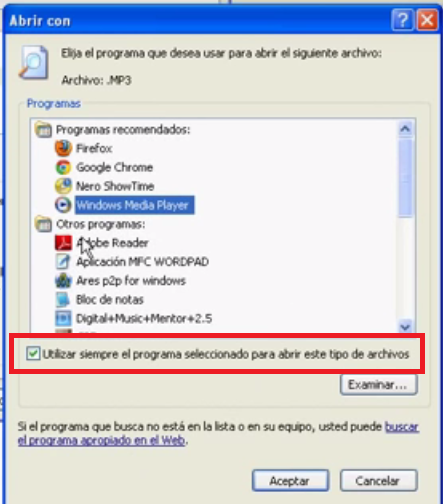
Task: Uncheck 'Utilizar siempre el programa seleccionado' checkbox
Action: [x=33, y=354]
